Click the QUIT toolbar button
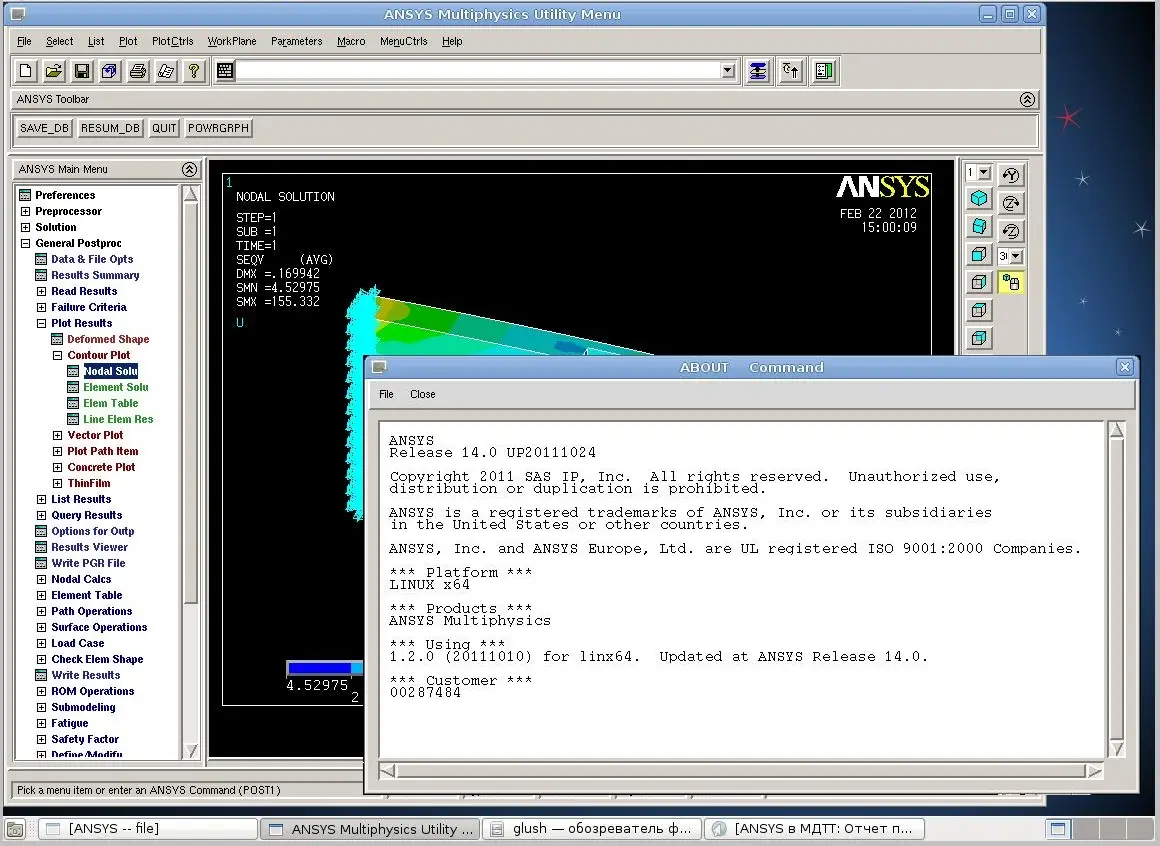The height and width of the screenshot is (846, 1160). pyautogui.click(x=164, y=128)
